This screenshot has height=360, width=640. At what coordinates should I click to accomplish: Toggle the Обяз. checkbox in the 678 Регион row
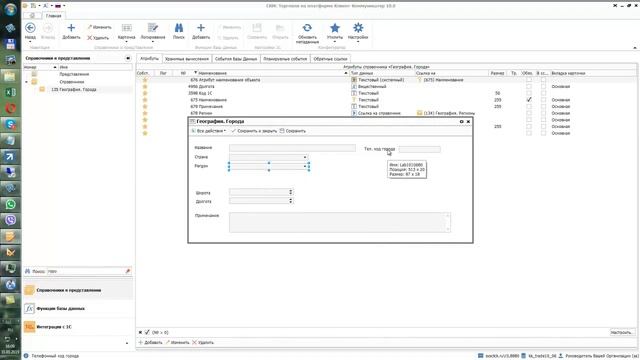pos(529,113)
